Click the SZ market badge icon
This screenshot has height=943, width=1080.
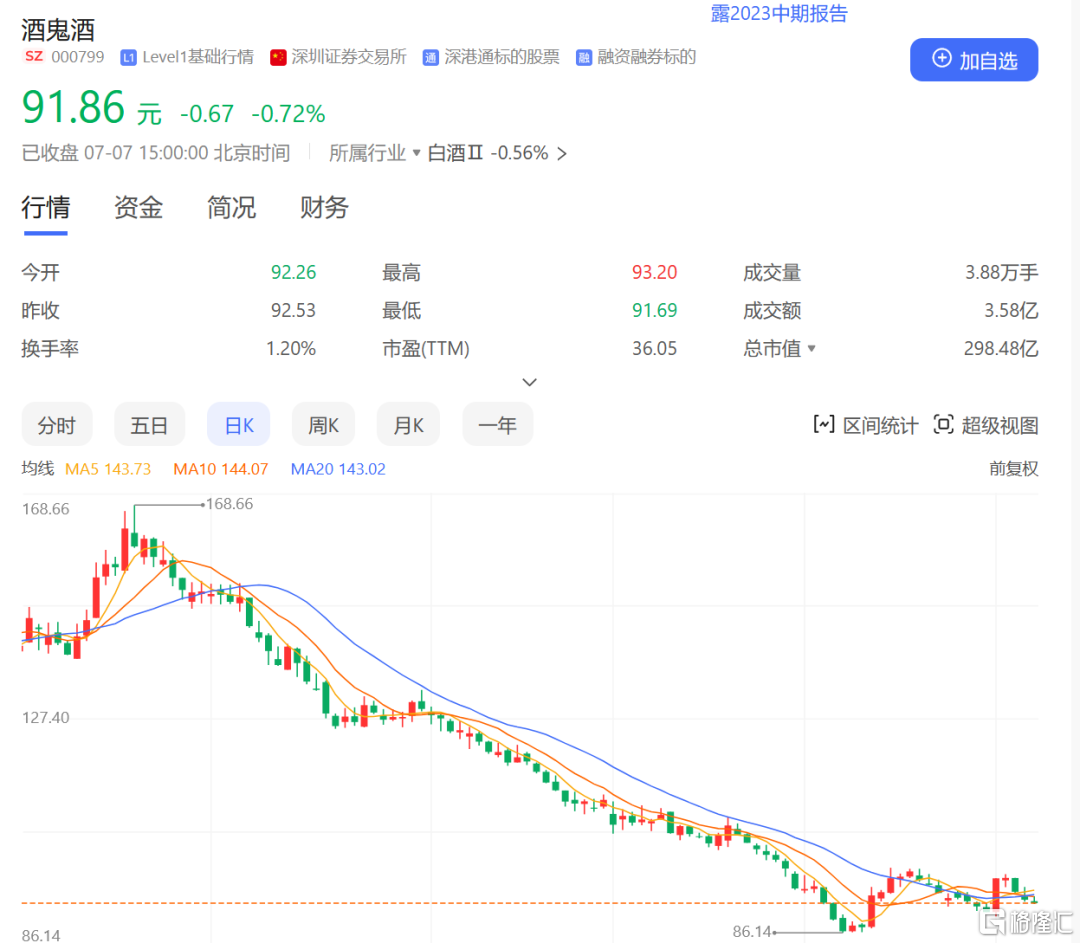coord(34,56)
